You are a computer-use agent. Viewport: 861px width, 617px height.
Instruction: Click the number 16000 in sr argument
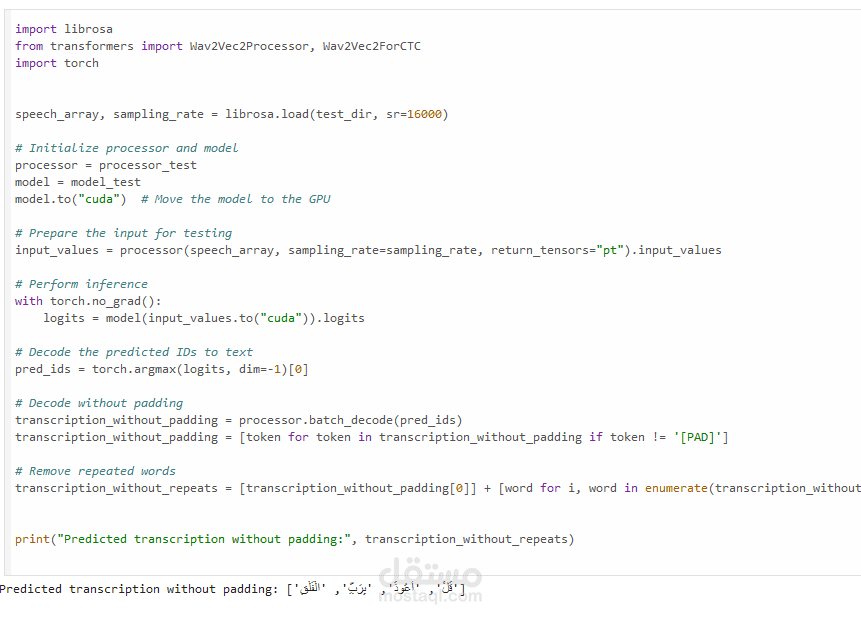coord(424,114)
